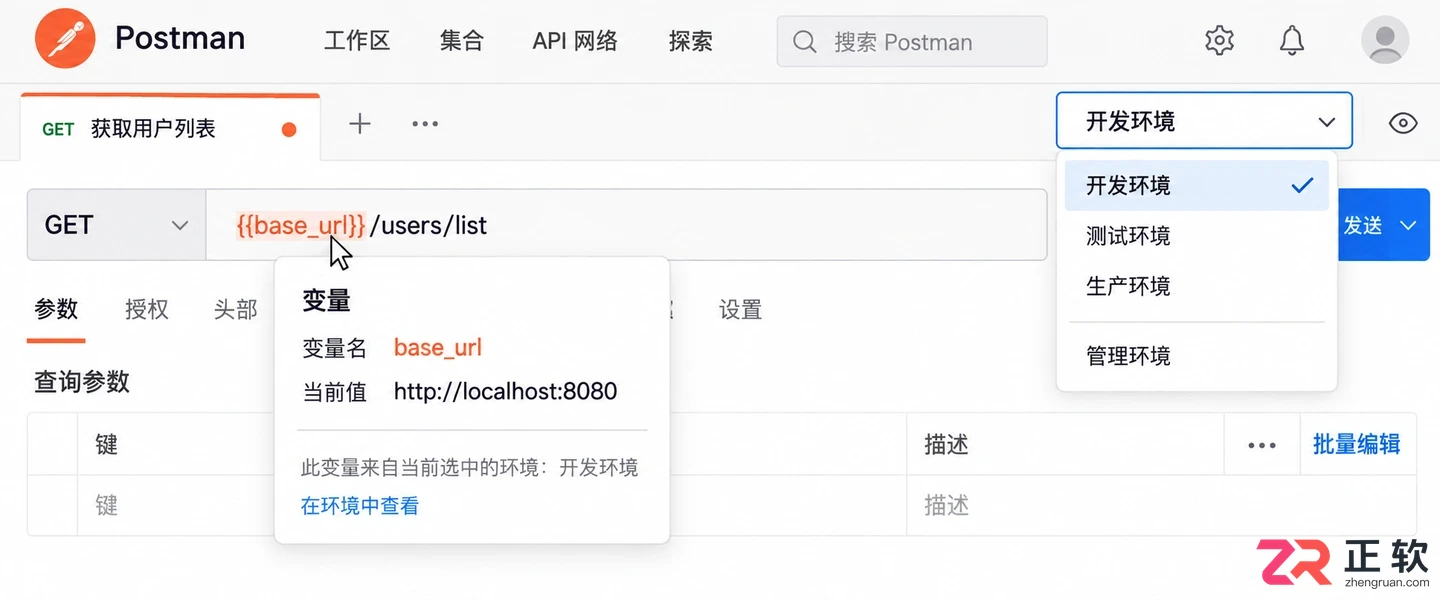
Task: Click 批量编辑 link
Action: tap(1356, 445)
